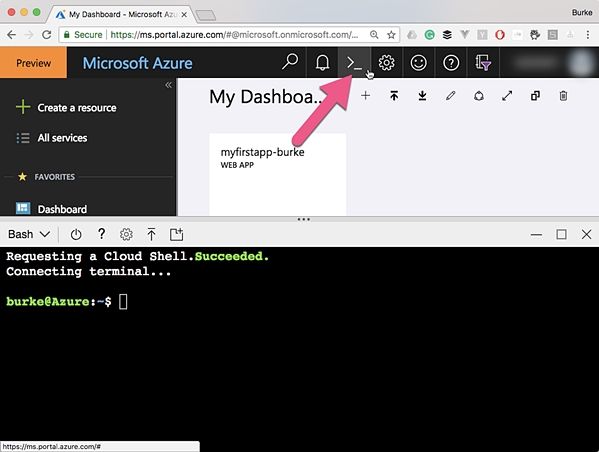Click the FAVORITES heading
The width and height of the screenshot is (599, 452).
pyautogui.click(x=55, y=177)
